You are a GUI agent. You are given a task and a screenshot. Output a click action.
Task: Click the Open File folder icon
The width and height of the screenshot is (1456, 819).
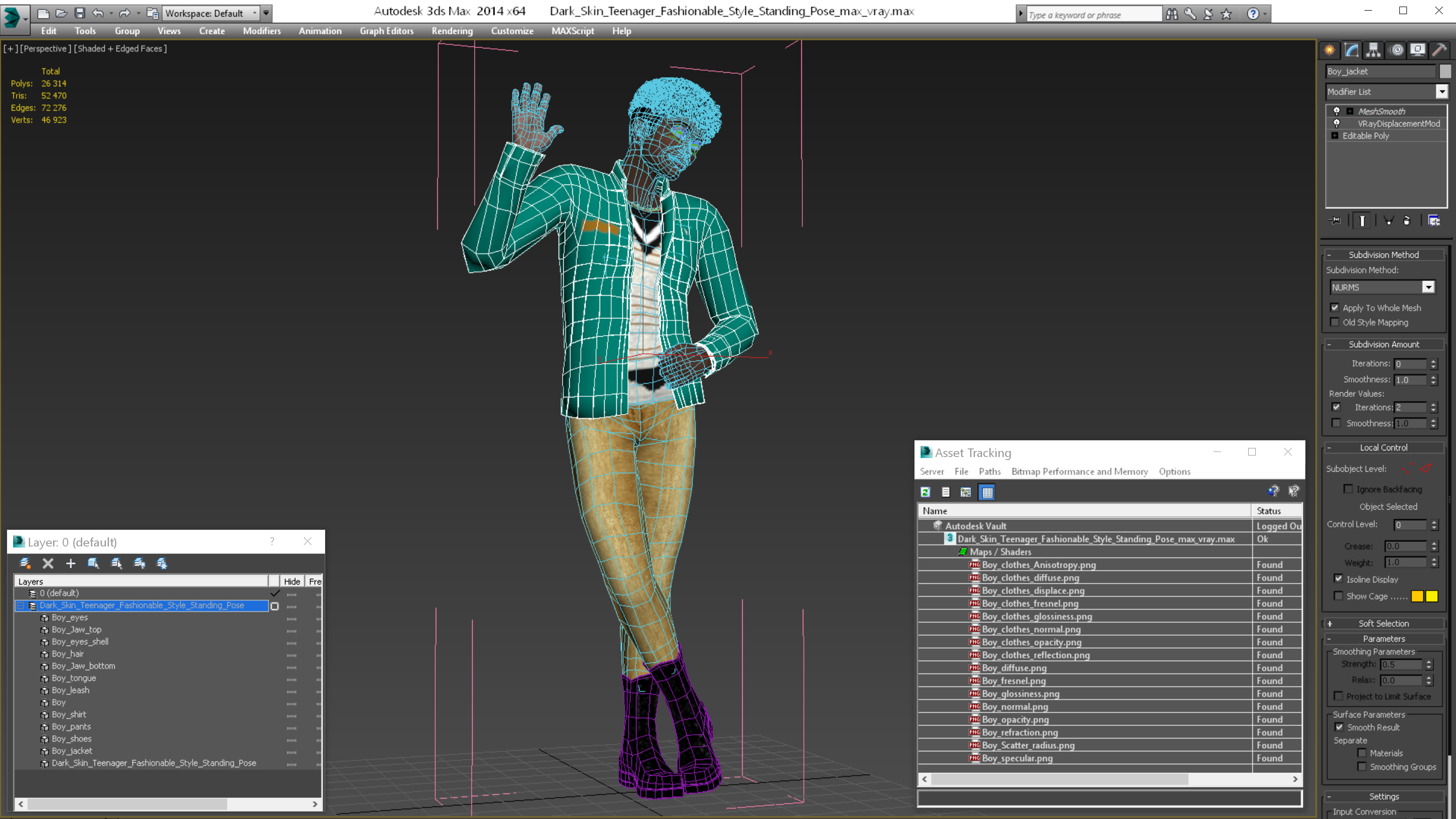tap(61, 13)
